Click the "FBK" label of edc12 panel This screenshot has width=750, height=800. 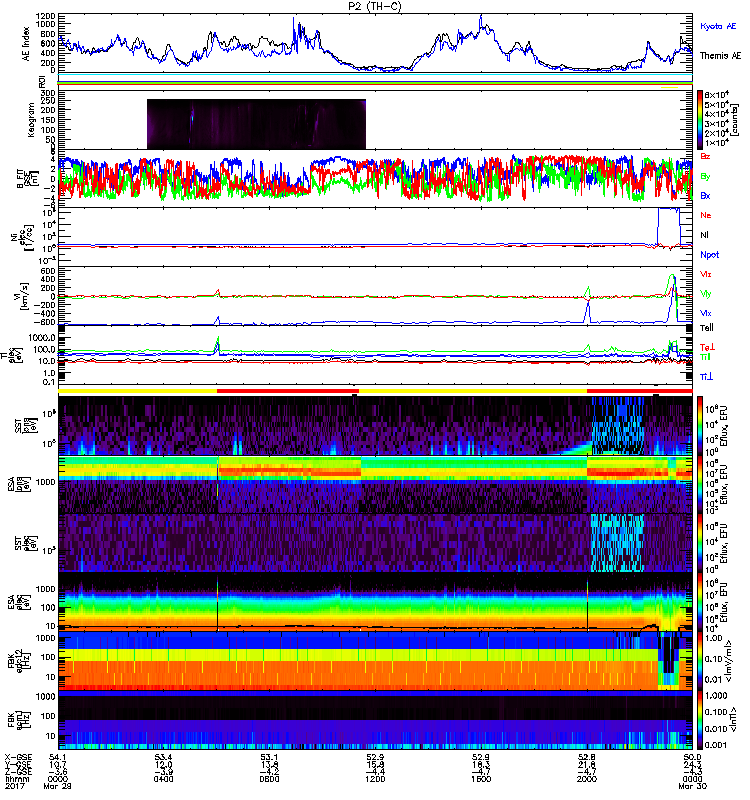click(11, 661)
